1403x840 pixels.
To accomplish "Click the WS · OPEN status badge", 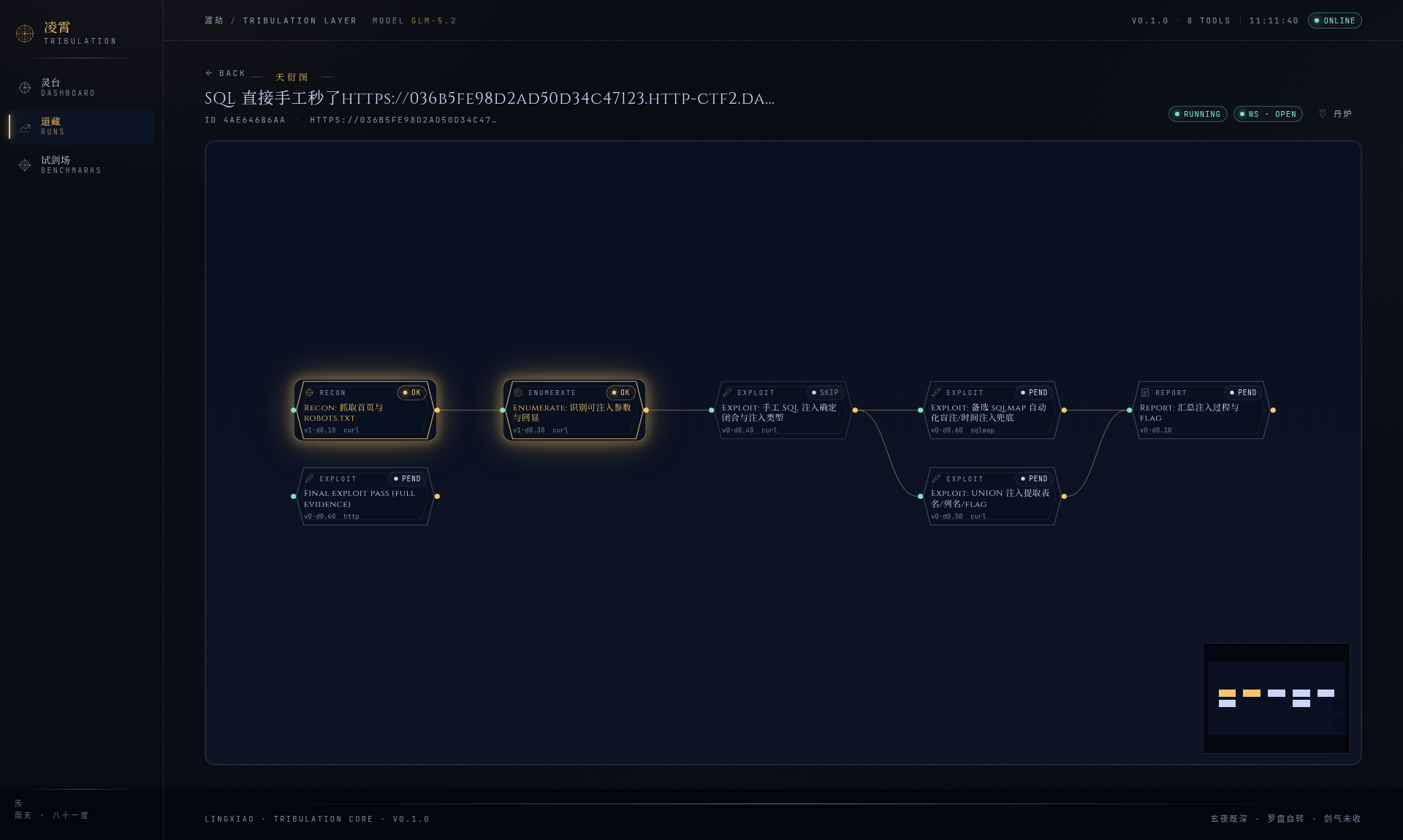I will tap(1268, 114).
